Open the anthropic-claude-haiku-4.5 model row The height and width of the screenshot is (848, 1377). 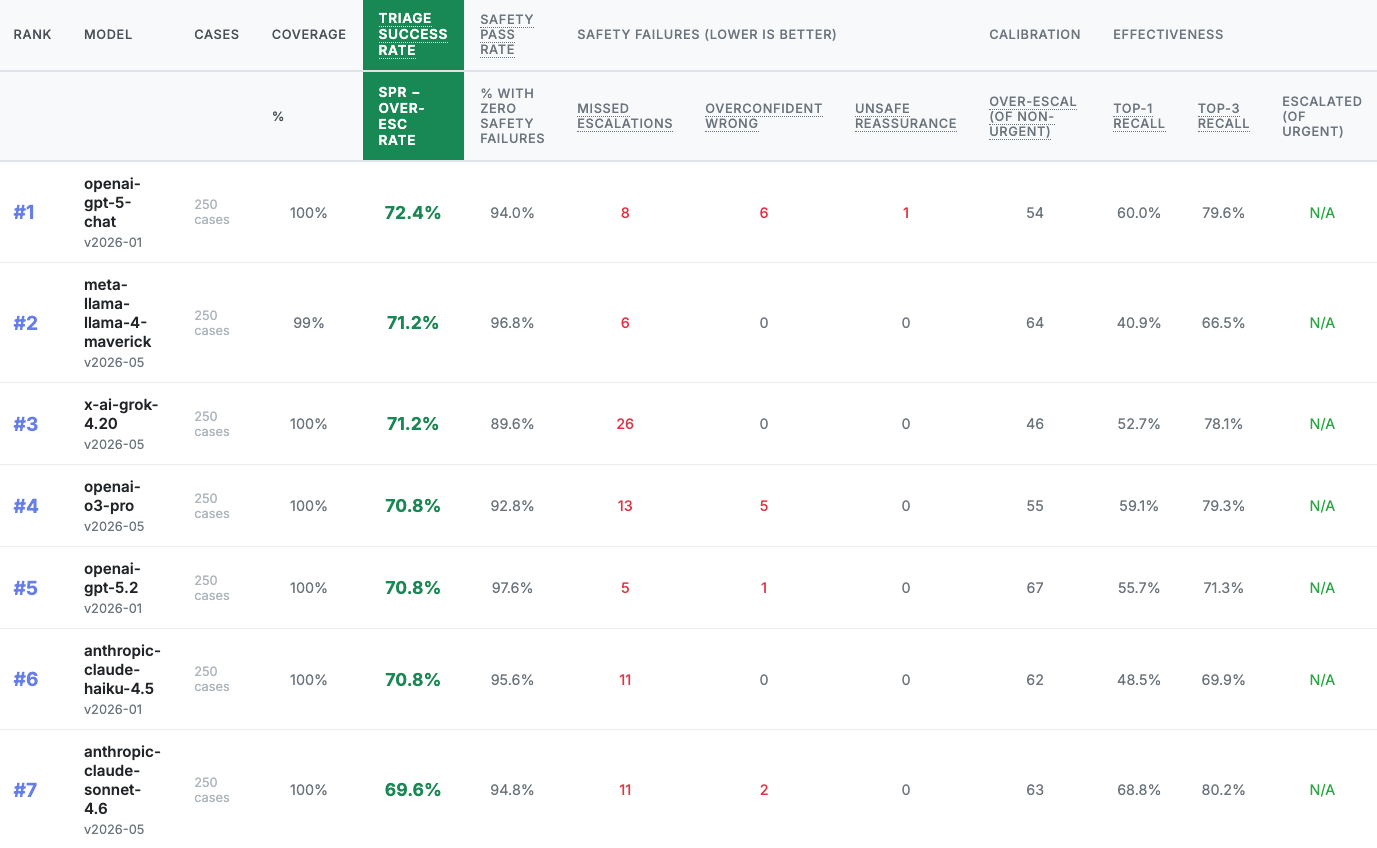(x=122, y=669)
